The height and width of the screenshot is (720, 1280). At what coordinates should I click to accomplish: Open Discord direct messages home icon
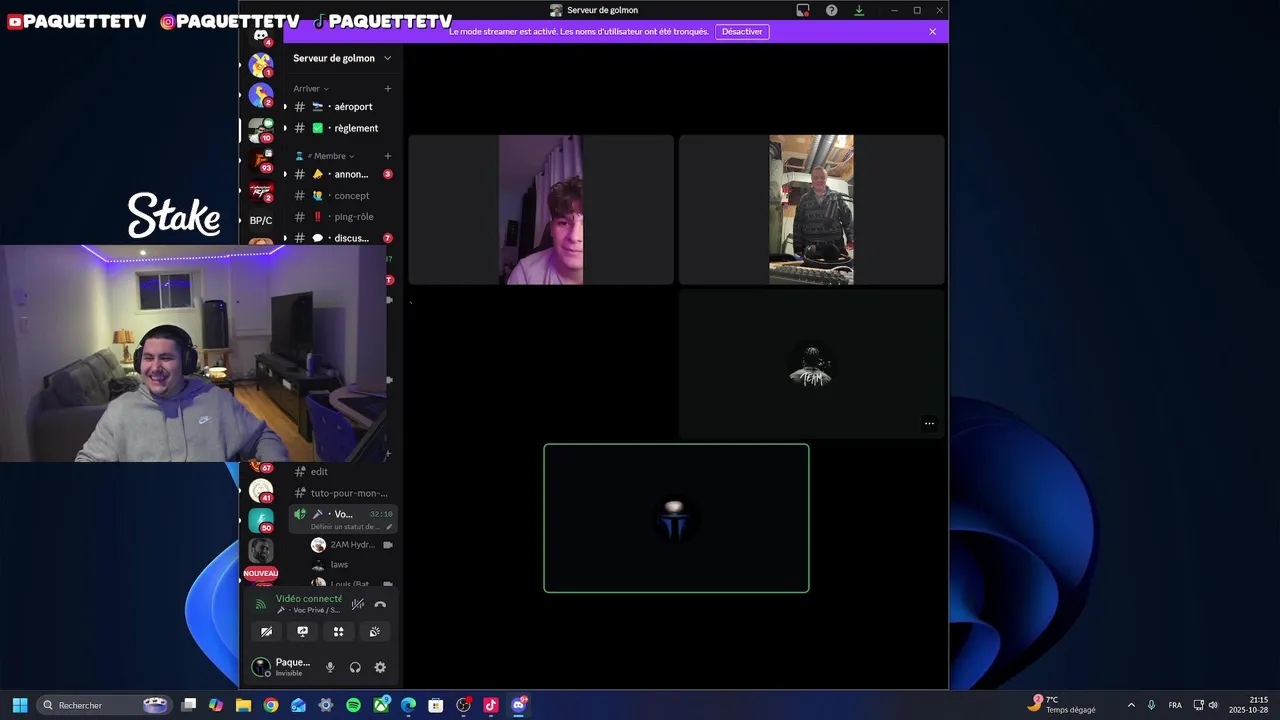(x=261, y=35)
